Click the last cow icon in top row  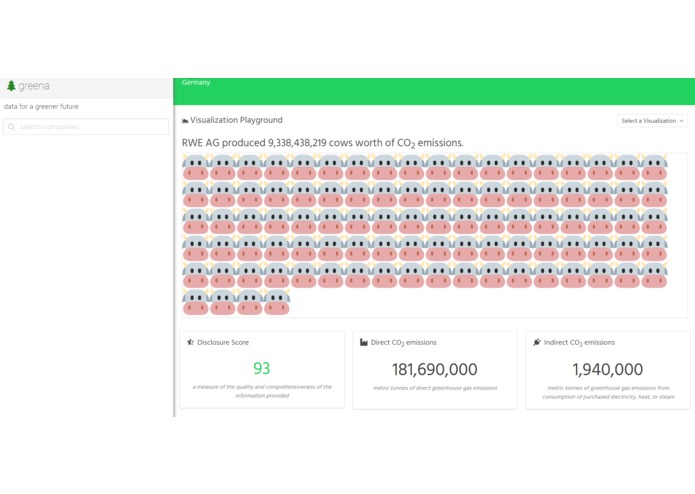coord(654,167)
